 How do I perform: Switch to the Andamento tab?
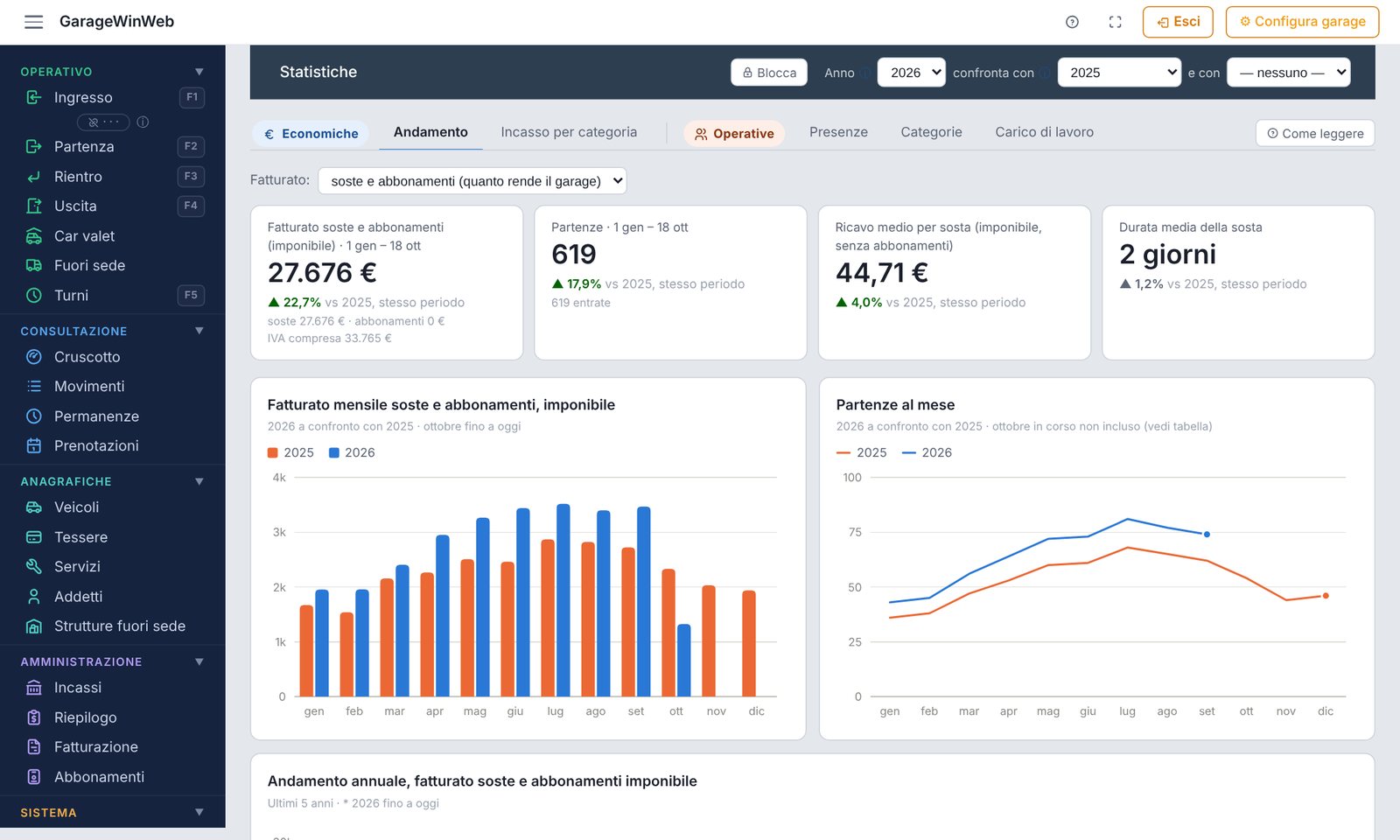(x=430, y=132)
